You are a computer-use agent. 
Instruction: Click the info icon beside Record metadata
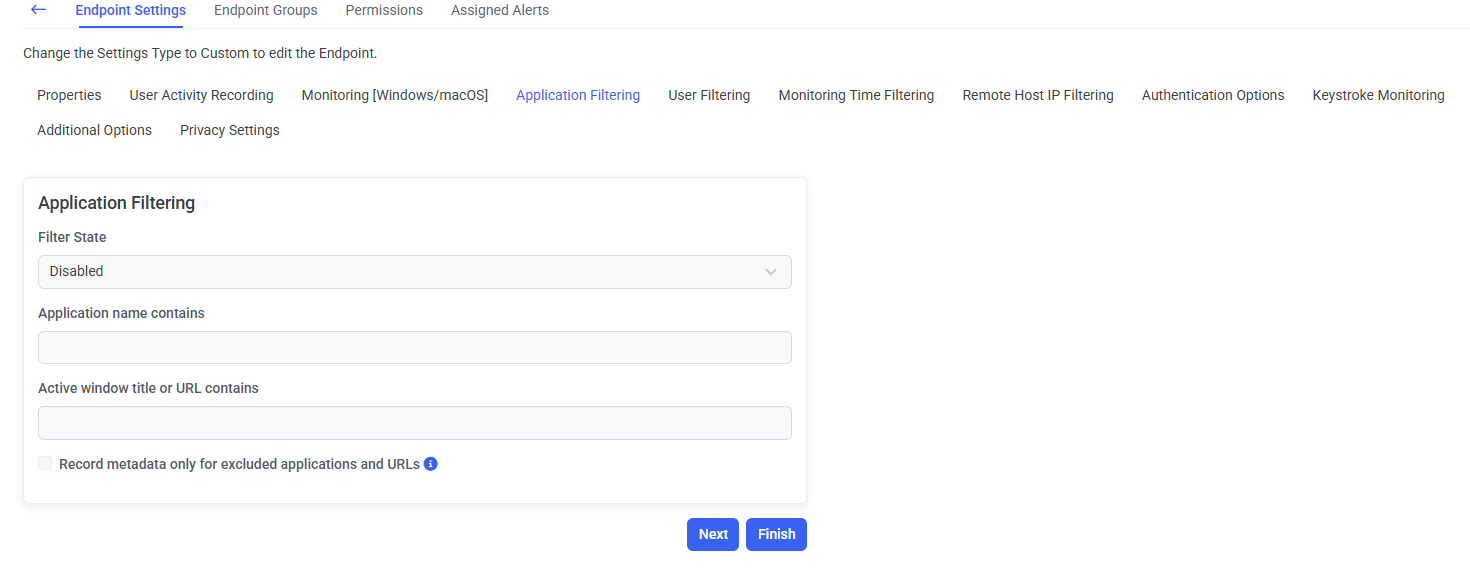pyautogui.click(x=431, y=464)
